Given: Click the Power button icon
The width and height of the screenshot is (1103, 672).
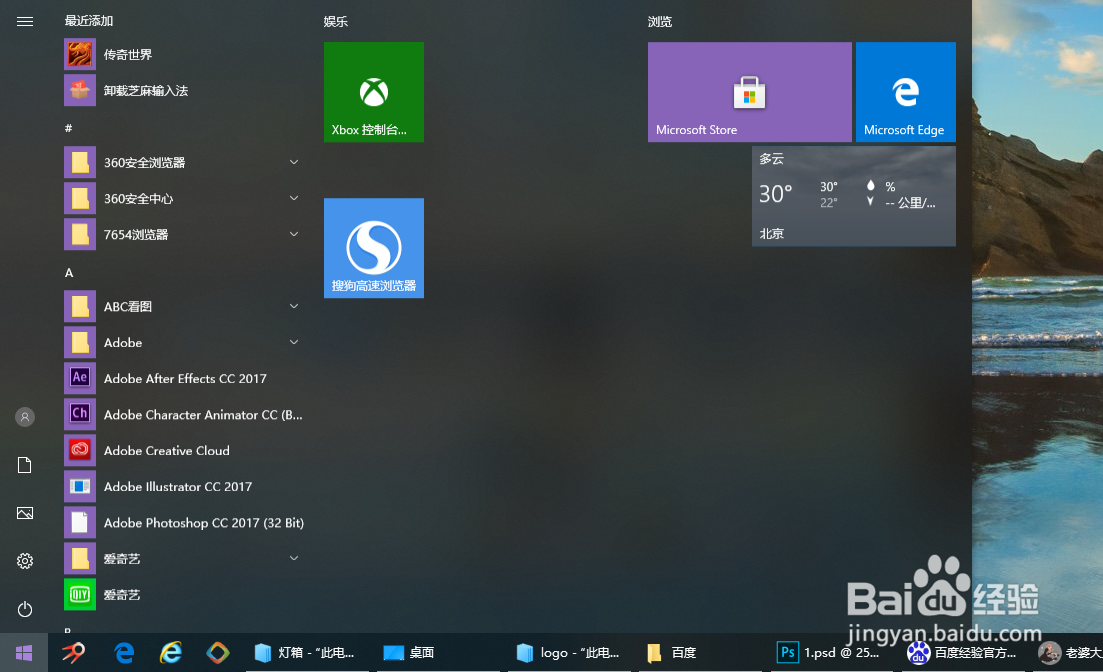Looking at the screenshot, I should [x=25, y=609].
